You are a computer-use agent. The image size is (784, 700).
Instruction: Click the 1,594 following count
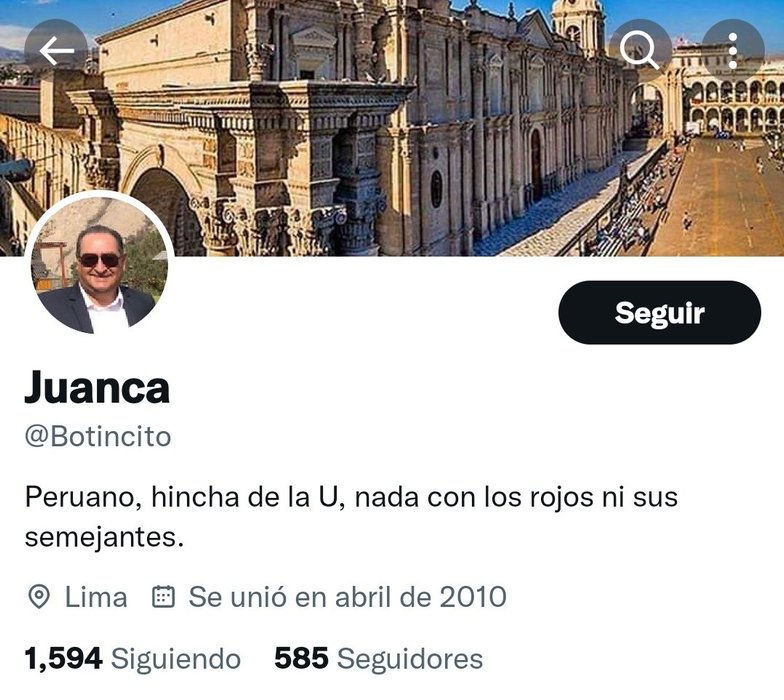coord(64,658)
